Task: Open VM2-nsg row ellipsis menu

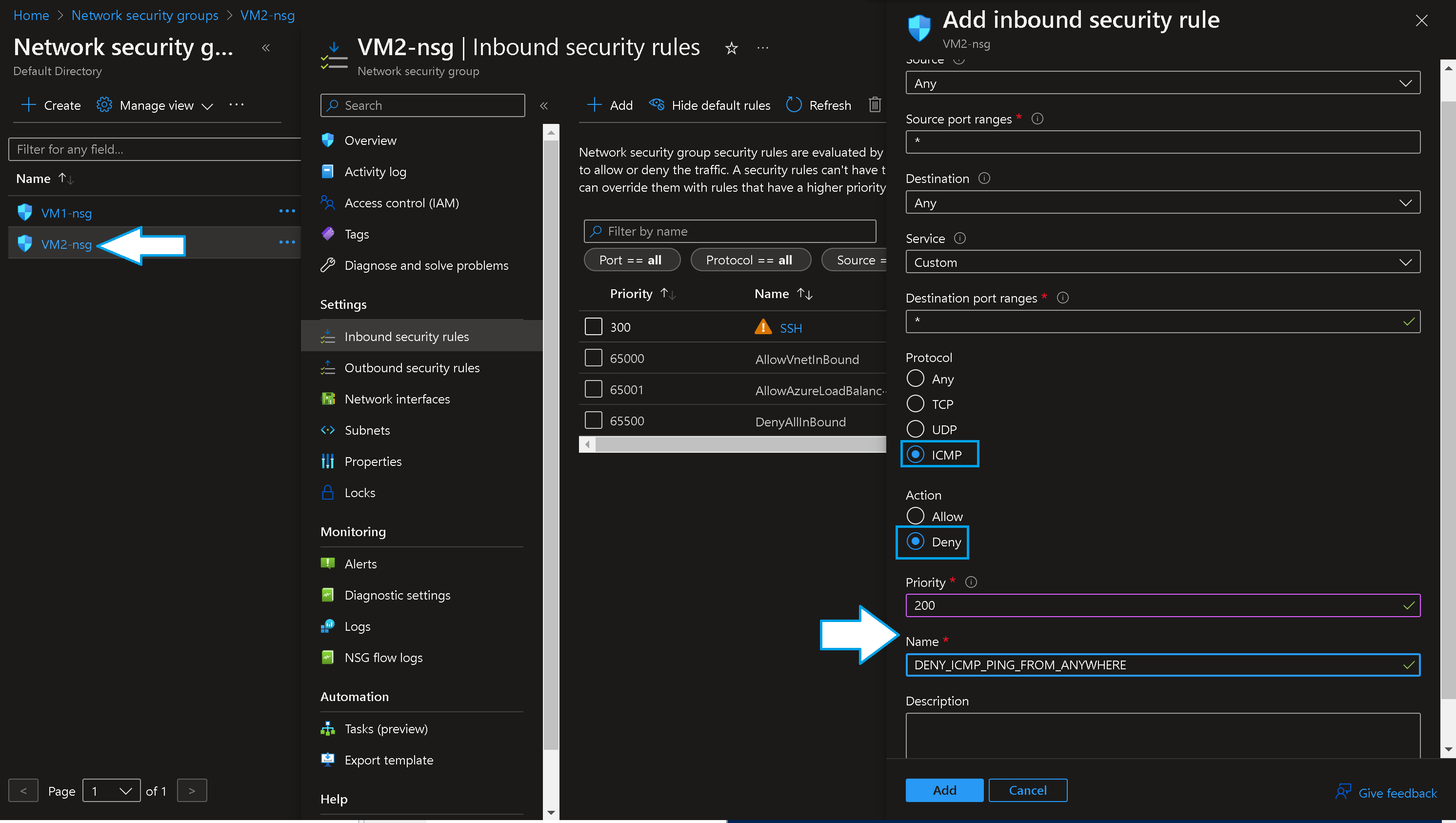Action: (286, 242)
